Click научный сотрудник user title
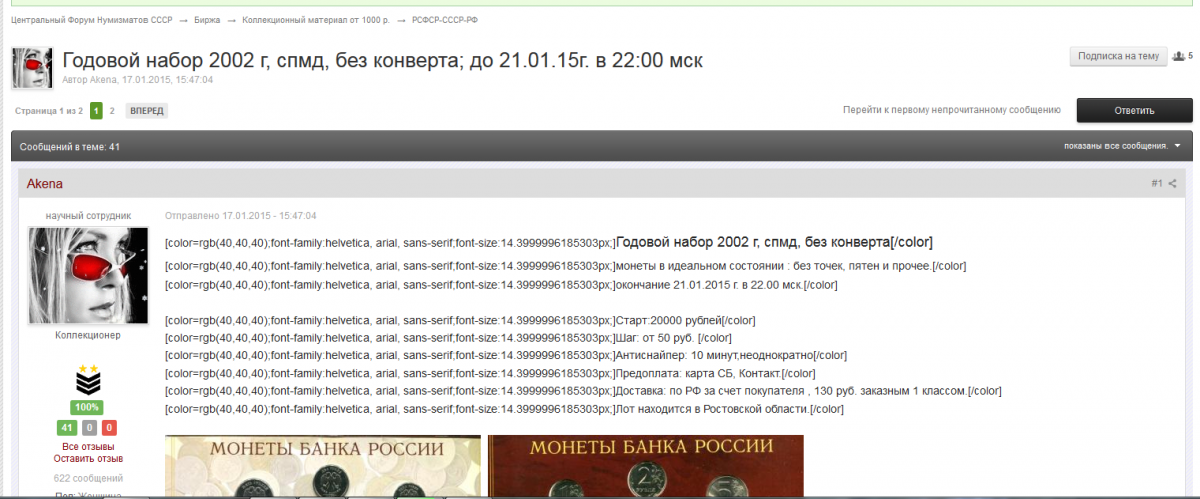The image size is (1200, 499). tap(88, 216)
